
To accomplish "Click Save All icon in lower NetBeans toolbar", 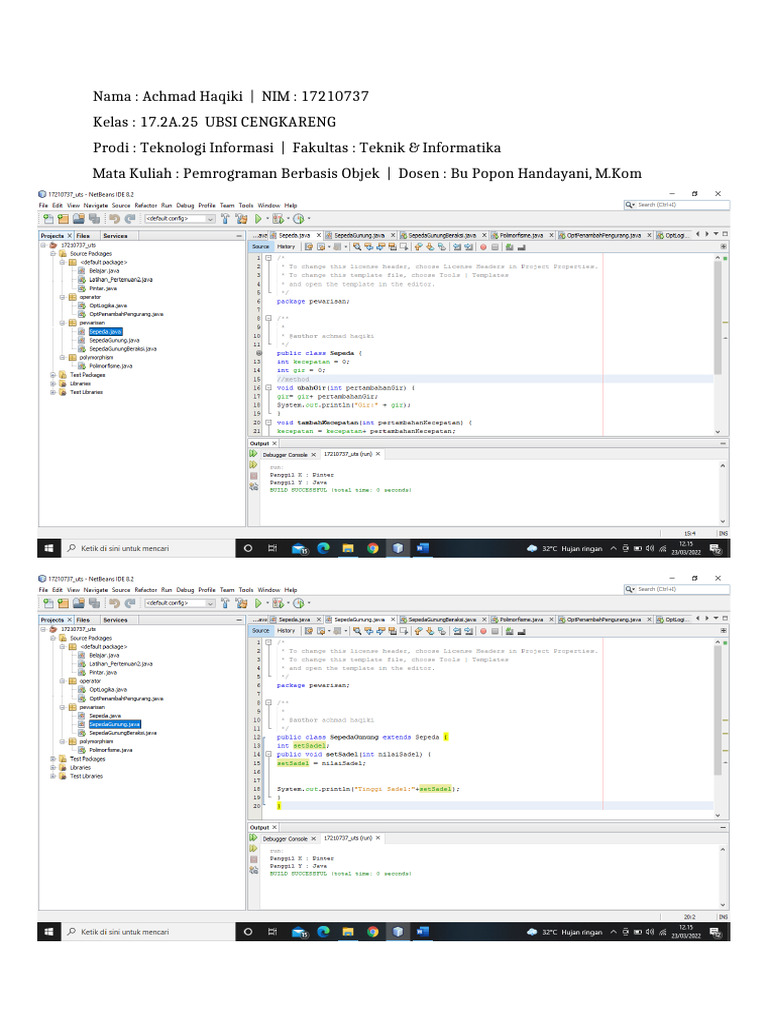I will 92,604.
